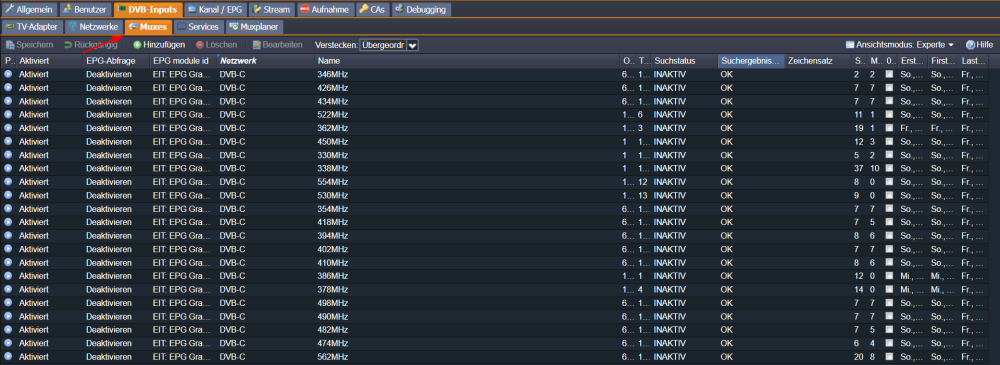The image size is (1000, 365).
Task: Click the play icon for 450MHz row
Action: pos(8,141)
